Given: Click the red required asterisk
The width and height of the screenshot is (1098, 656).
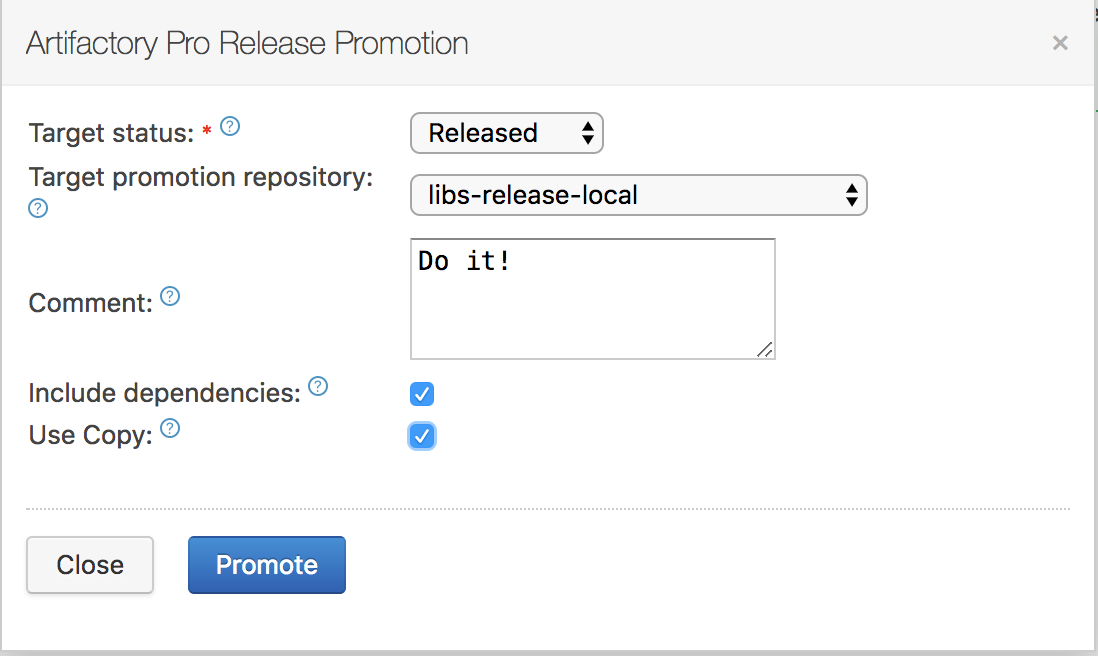Looking at the screenshot, I should pyautogui.click(x=209, y=129).
